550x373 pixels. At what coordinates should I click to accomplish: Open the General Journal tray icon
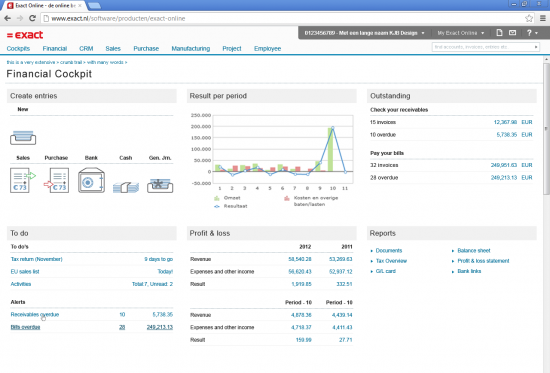[x=160, y=186]
